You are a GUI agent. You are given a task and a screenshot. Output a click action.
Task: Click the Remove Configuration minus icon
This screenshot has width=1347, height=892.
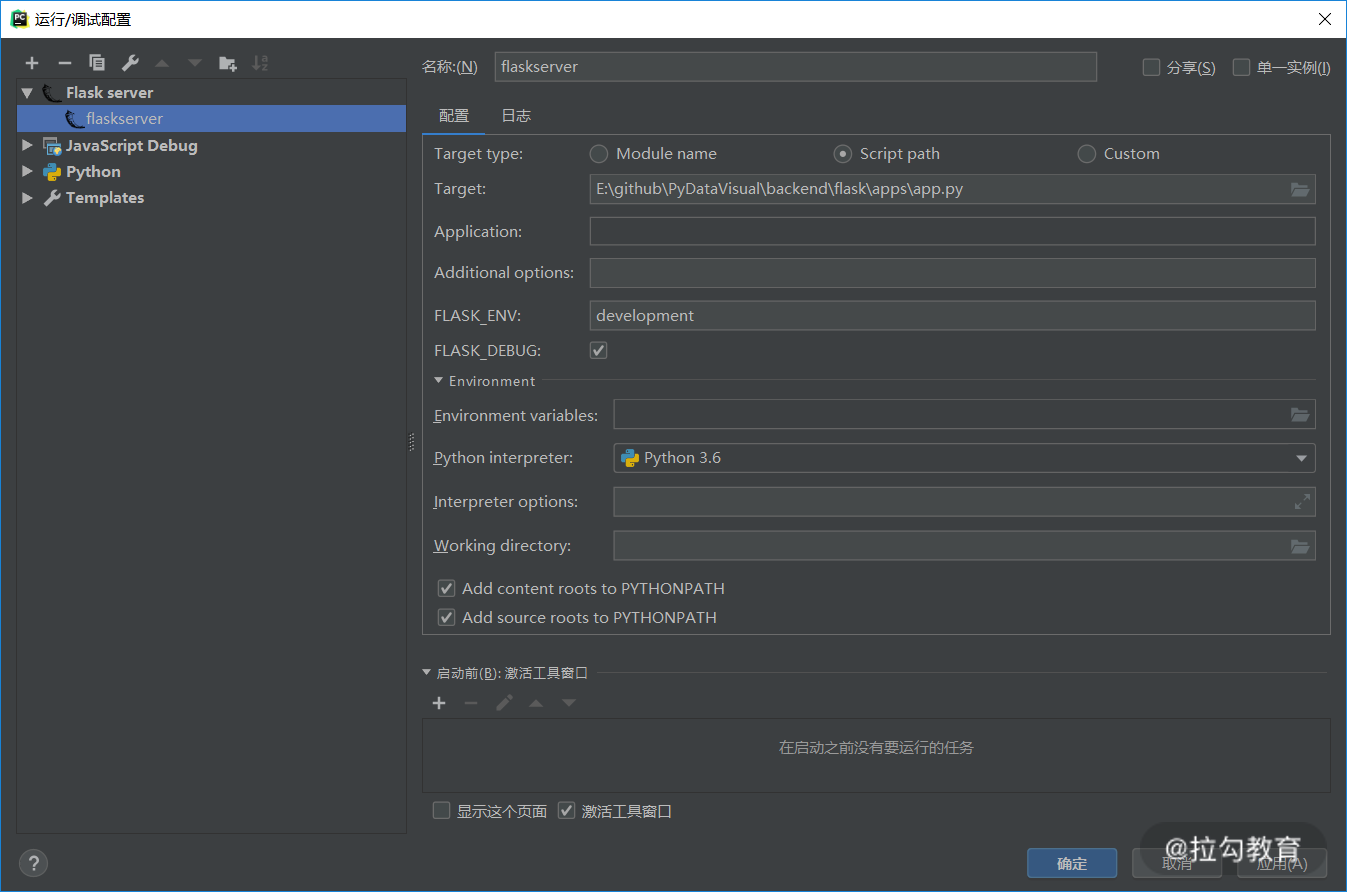65,63
